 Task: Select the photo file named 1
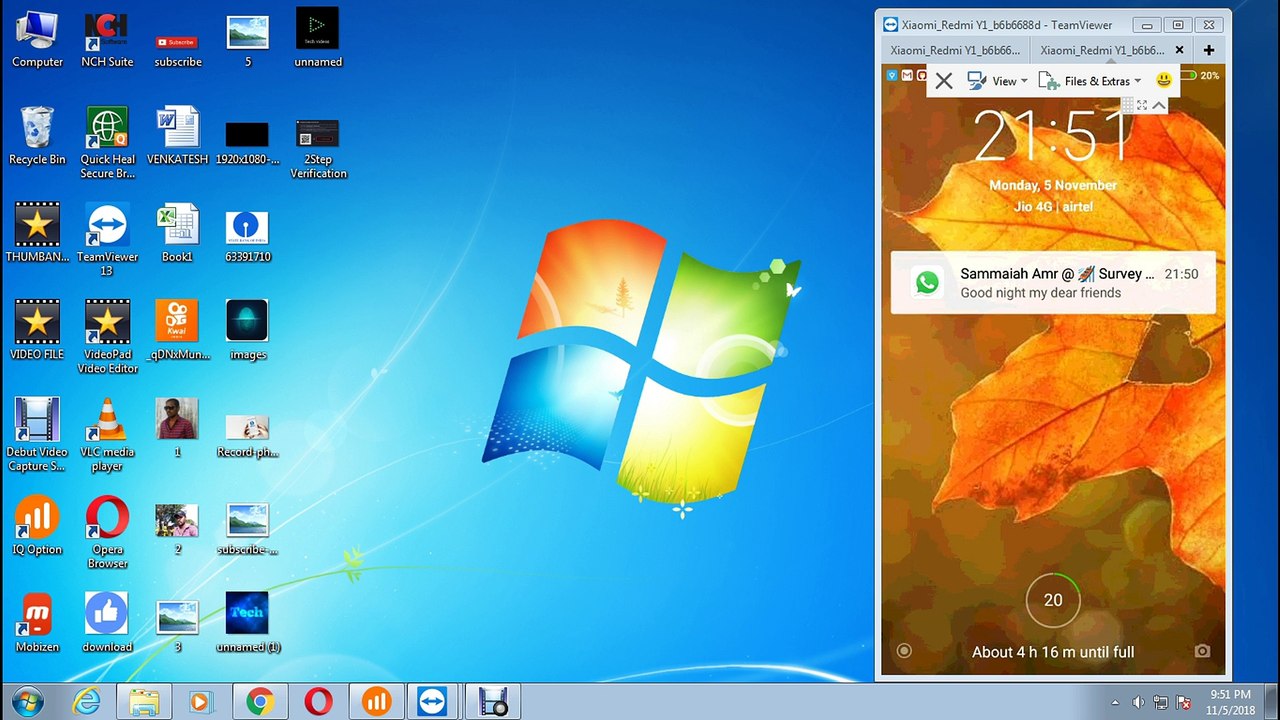[177, 428]
